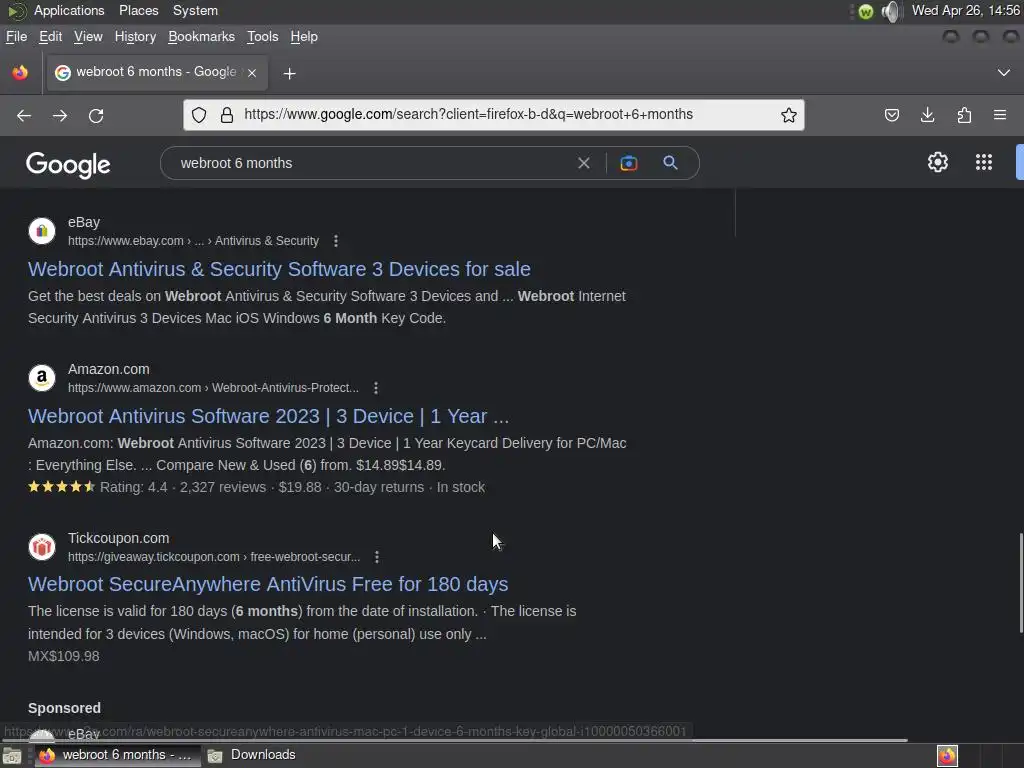Image resolution: width=1024 pixels, height=768 pixels.
Task: Open the Tools menu
Action: click(263, 37)
